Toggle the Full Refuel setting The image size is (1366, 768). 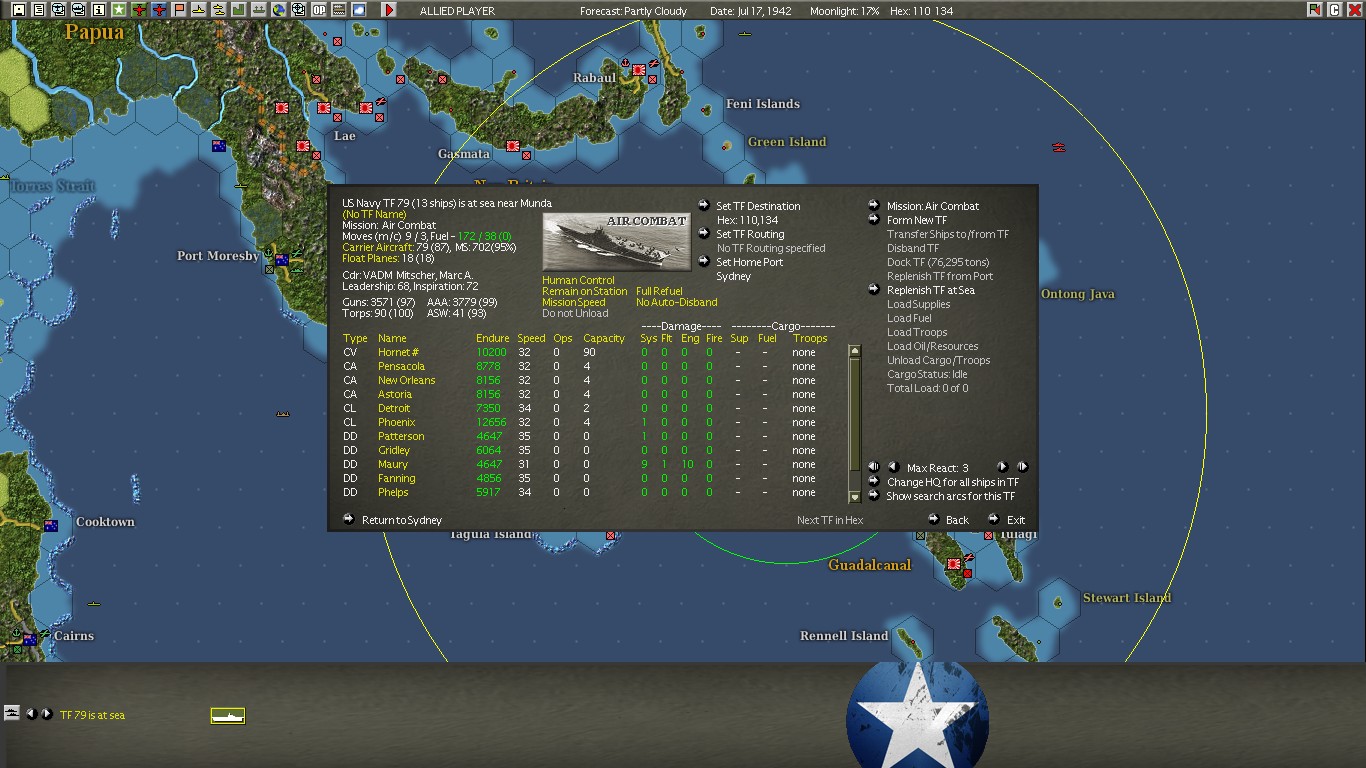[x=659, y=291]
